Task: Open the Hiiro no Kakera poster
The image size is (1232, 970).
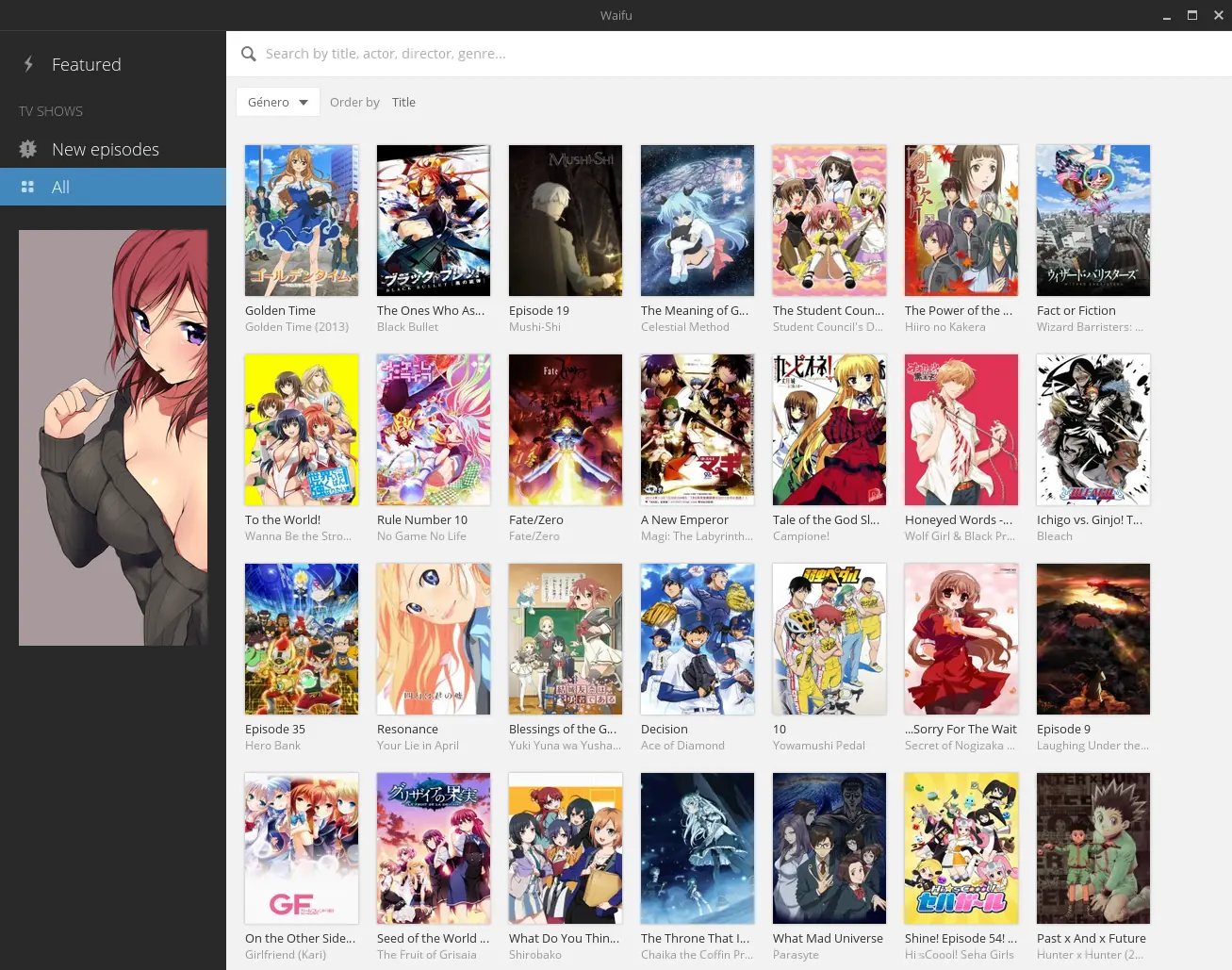Action: pyautogui.click(x=961, y=221)
